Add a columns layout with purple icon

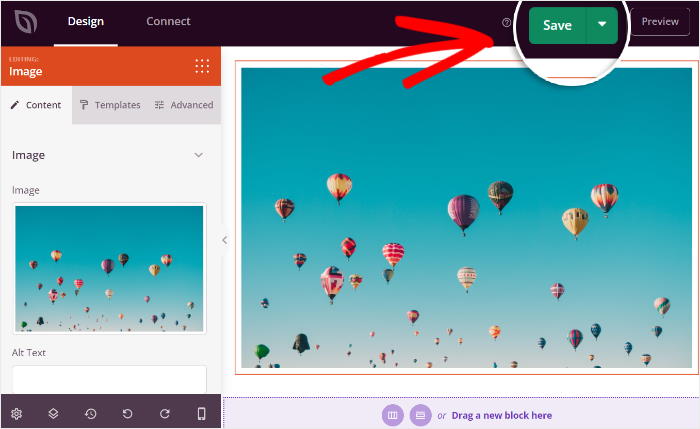pos(392,415)
